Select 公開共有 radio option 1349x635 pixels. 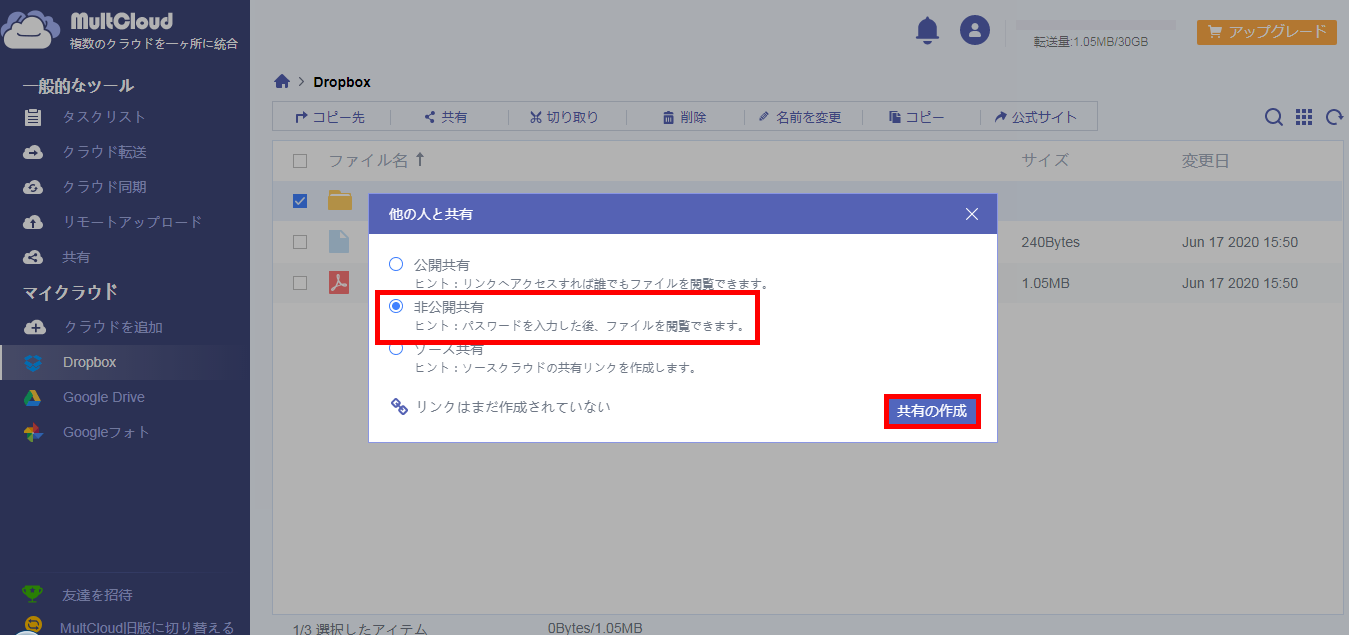396,264
